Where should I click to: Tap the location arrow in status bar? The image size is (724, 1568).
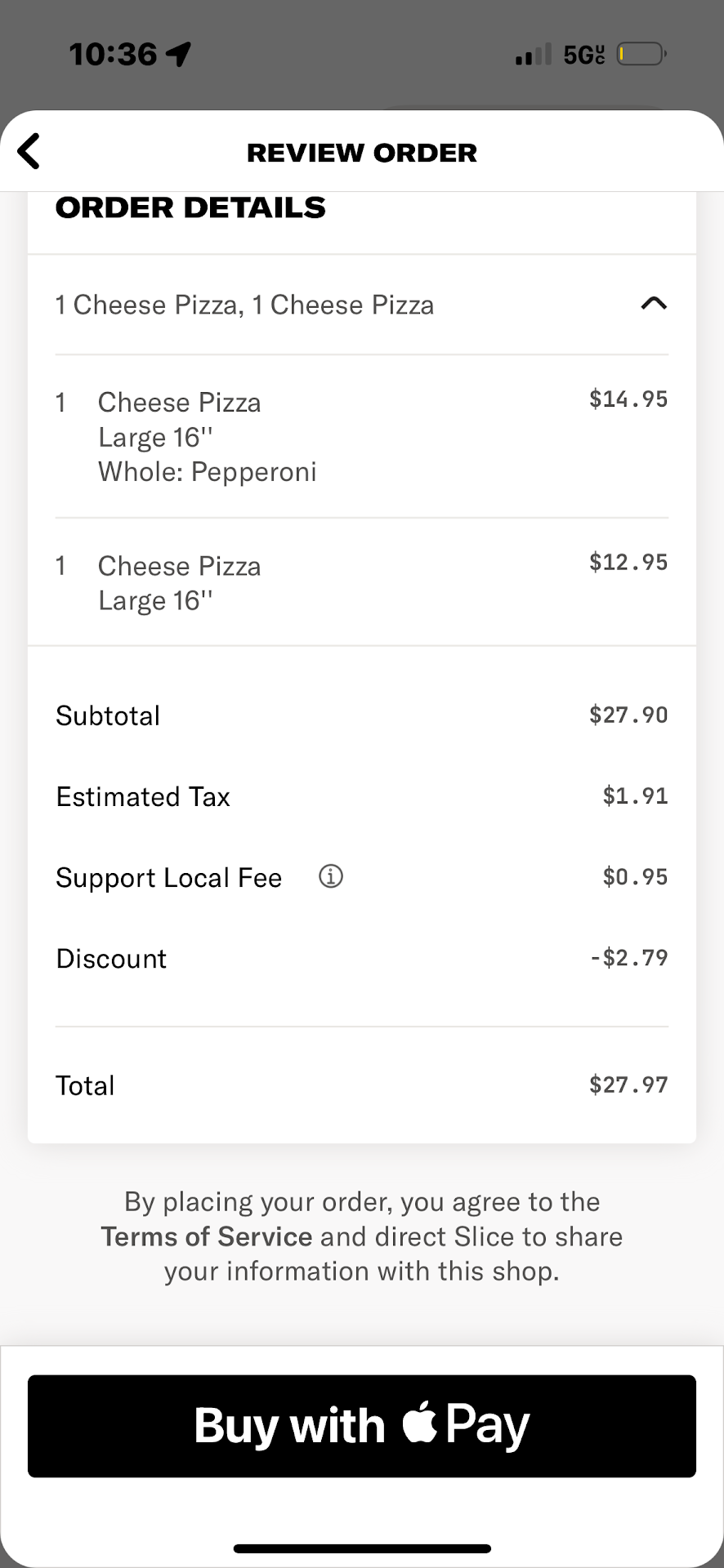click(178, 54)
